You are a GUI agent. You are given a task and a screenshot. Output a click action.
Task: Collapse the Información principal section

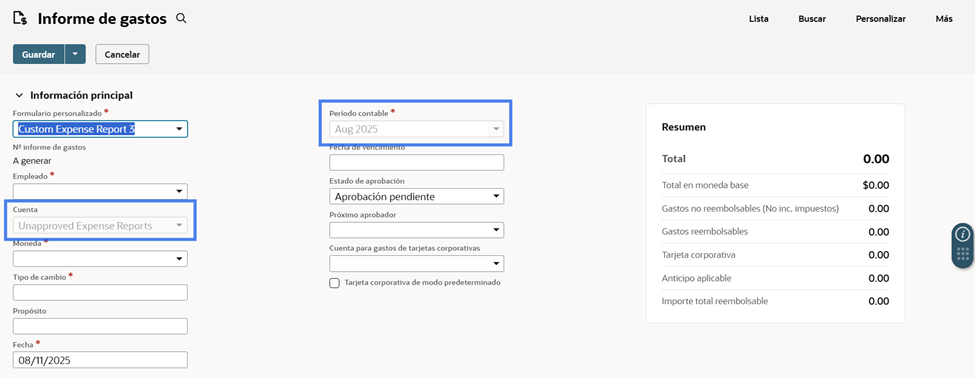(19, 96)
